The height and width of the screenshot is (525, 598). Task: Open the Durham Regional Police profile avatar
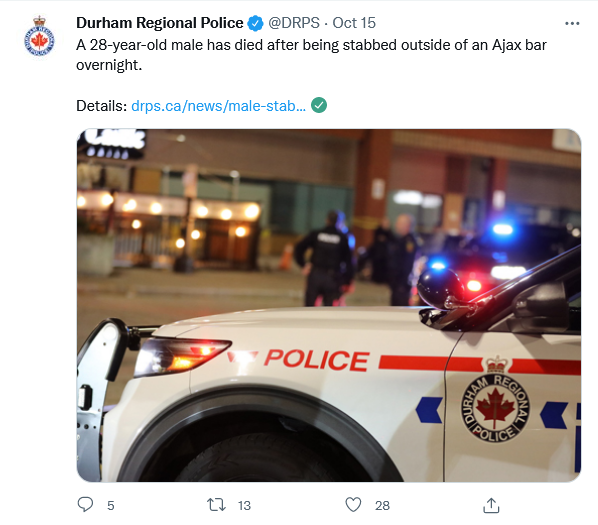(39, 36)
